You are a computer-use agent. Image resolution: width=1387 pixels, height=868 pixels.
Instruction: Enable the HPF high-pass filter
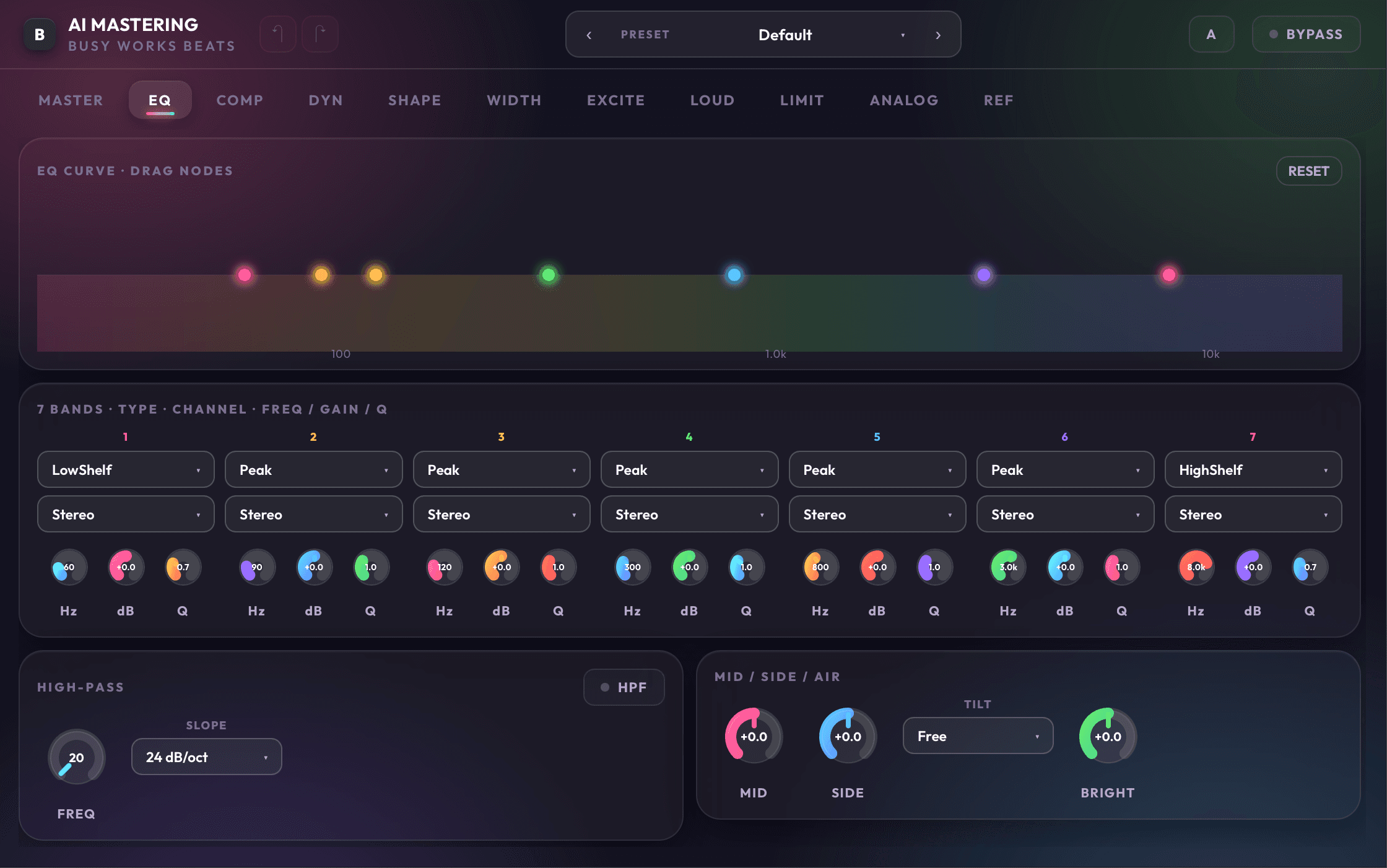pos(624,687)
